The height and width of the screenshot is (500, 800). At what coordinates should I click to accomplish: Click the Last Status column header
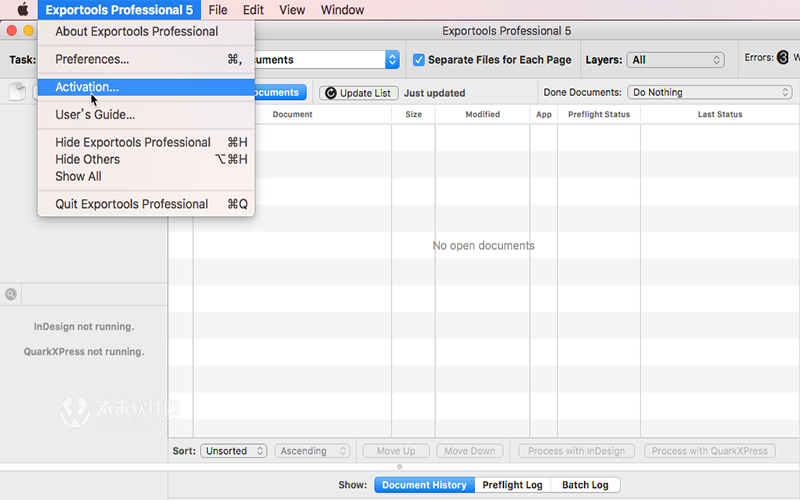tap(720, 114)
